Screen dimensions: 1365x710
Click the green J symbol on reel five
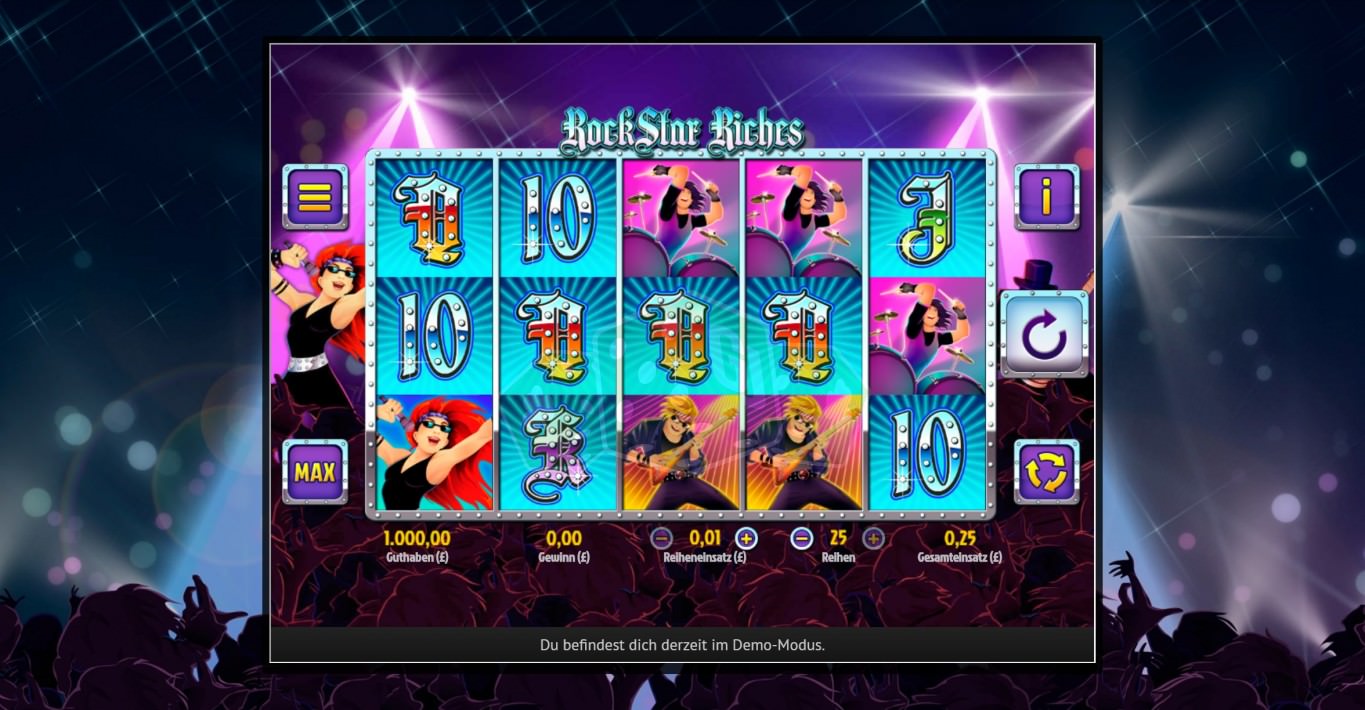(927, 218)
